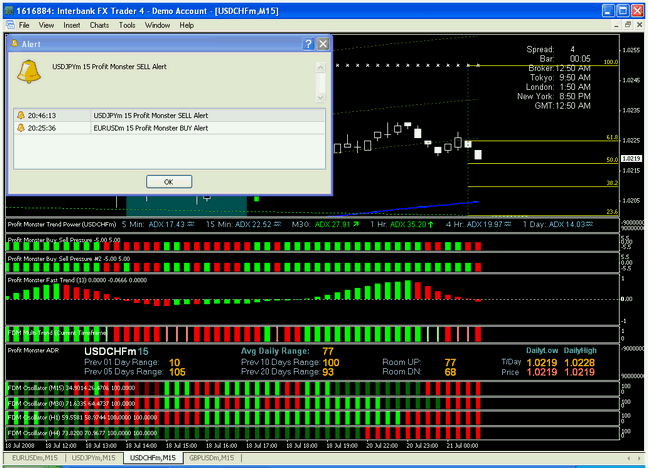Viewport: 648px width, 468px height.
Task: Click the current price label 1.0219 on axis
Action: [631, 158]
